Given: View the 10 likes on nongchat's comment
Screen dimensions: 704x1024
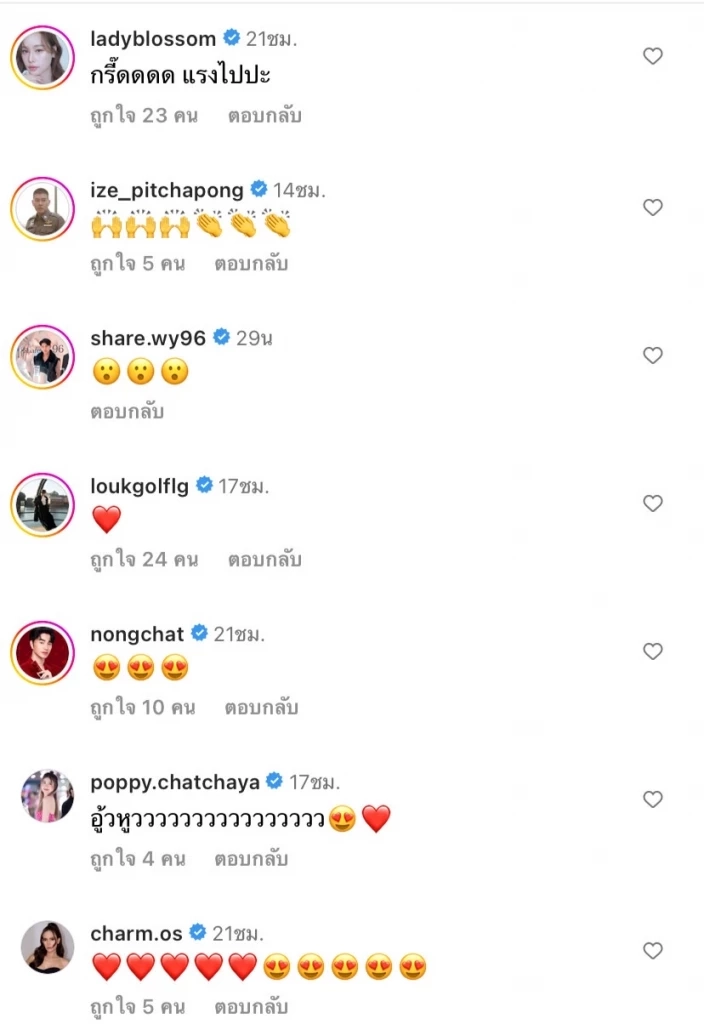Looking at the screenshot, I should point(142,708).
